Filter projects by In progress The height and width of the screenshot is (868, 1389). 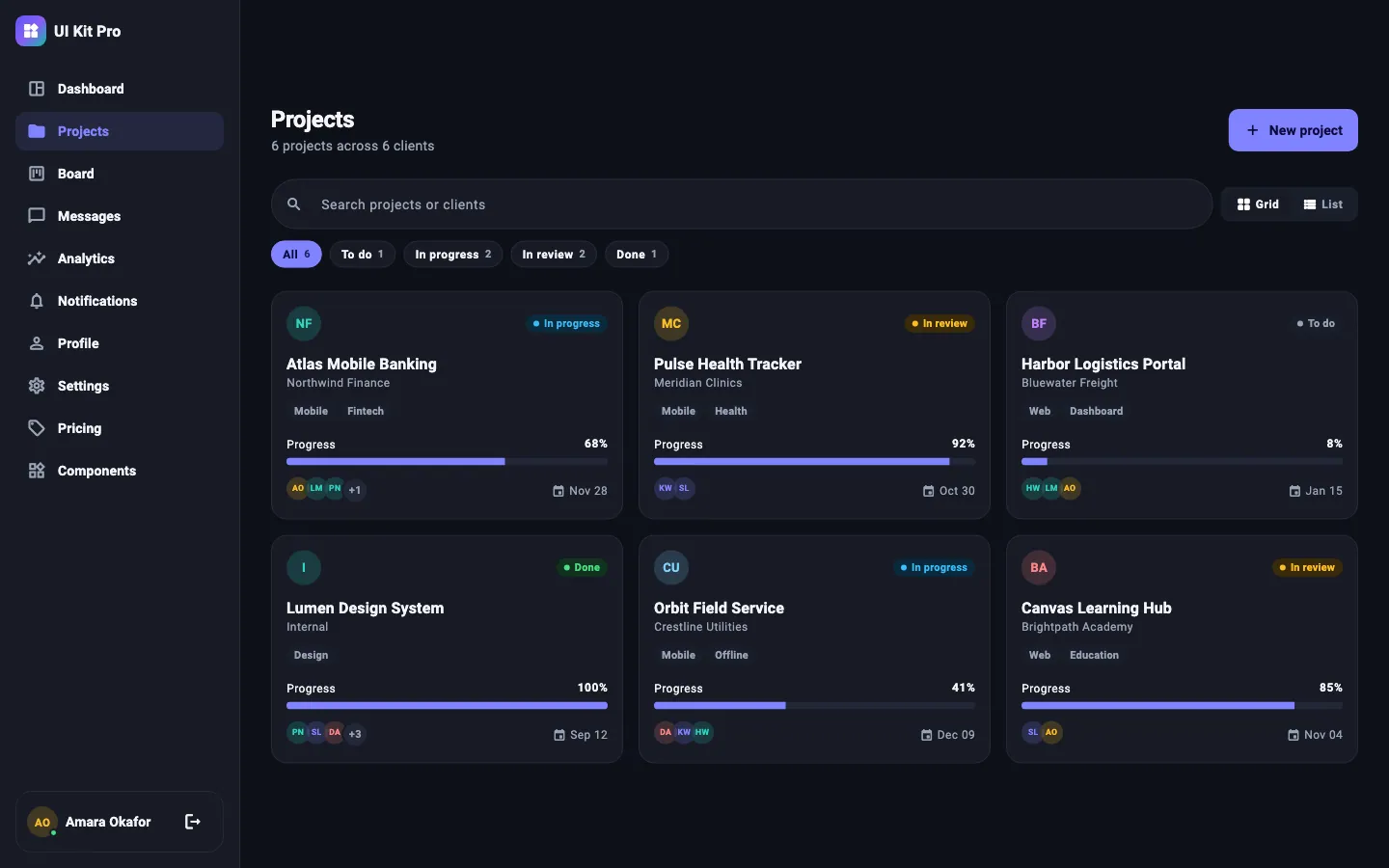point(453,255)
